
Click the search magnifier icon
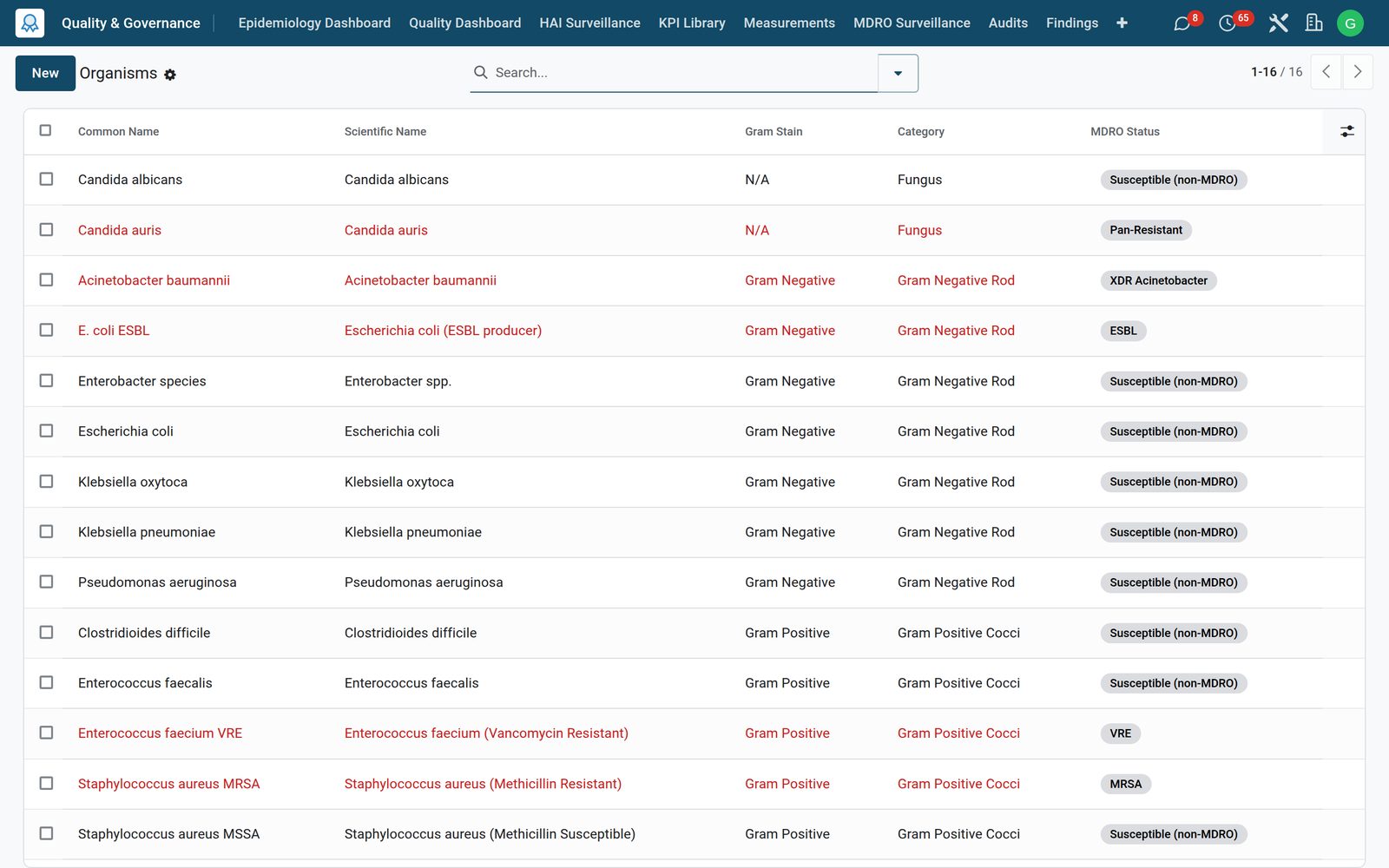[480, 72]
